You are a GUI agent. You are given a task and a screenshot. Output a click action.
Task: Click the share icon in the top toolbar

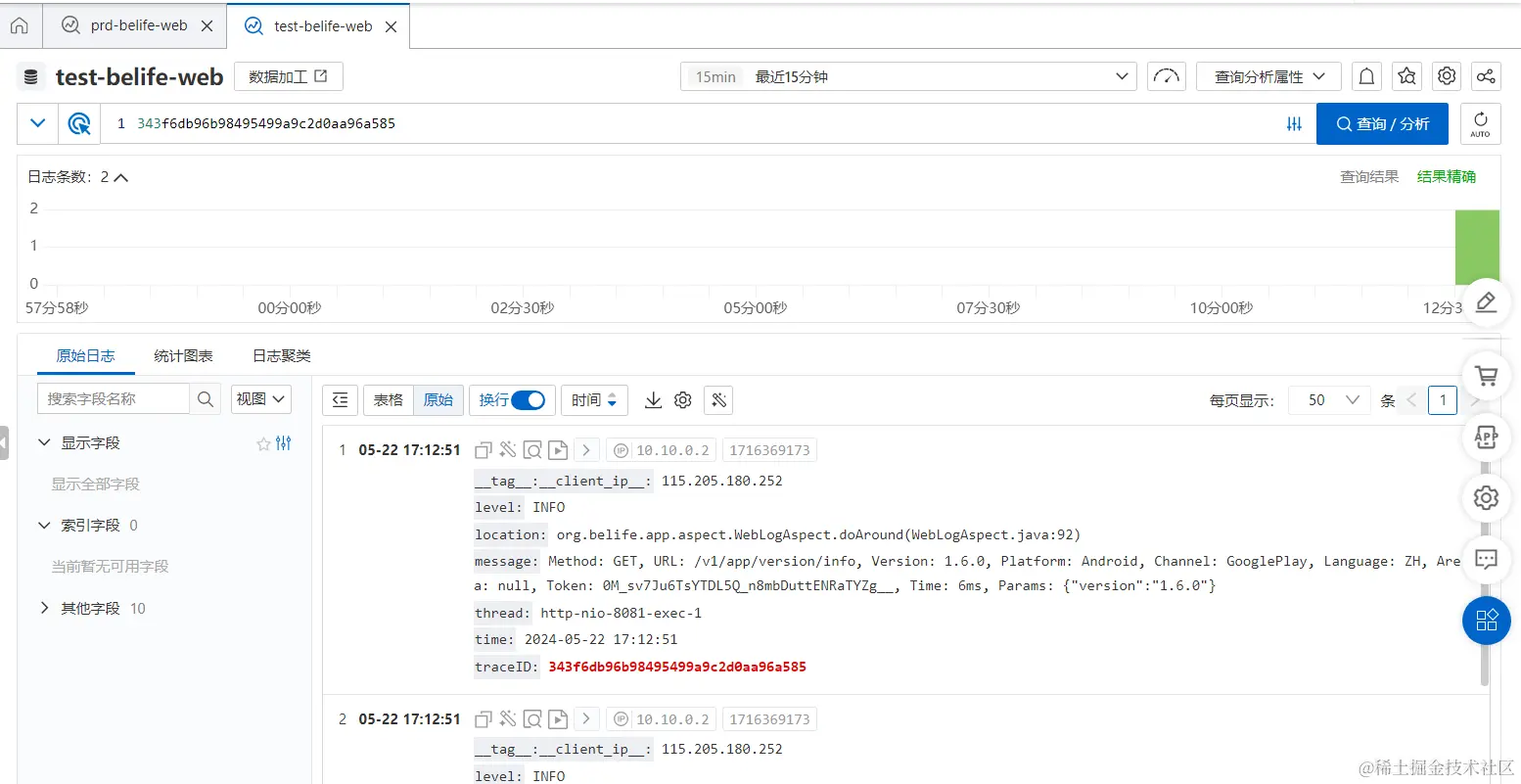tap(1486, 75)
